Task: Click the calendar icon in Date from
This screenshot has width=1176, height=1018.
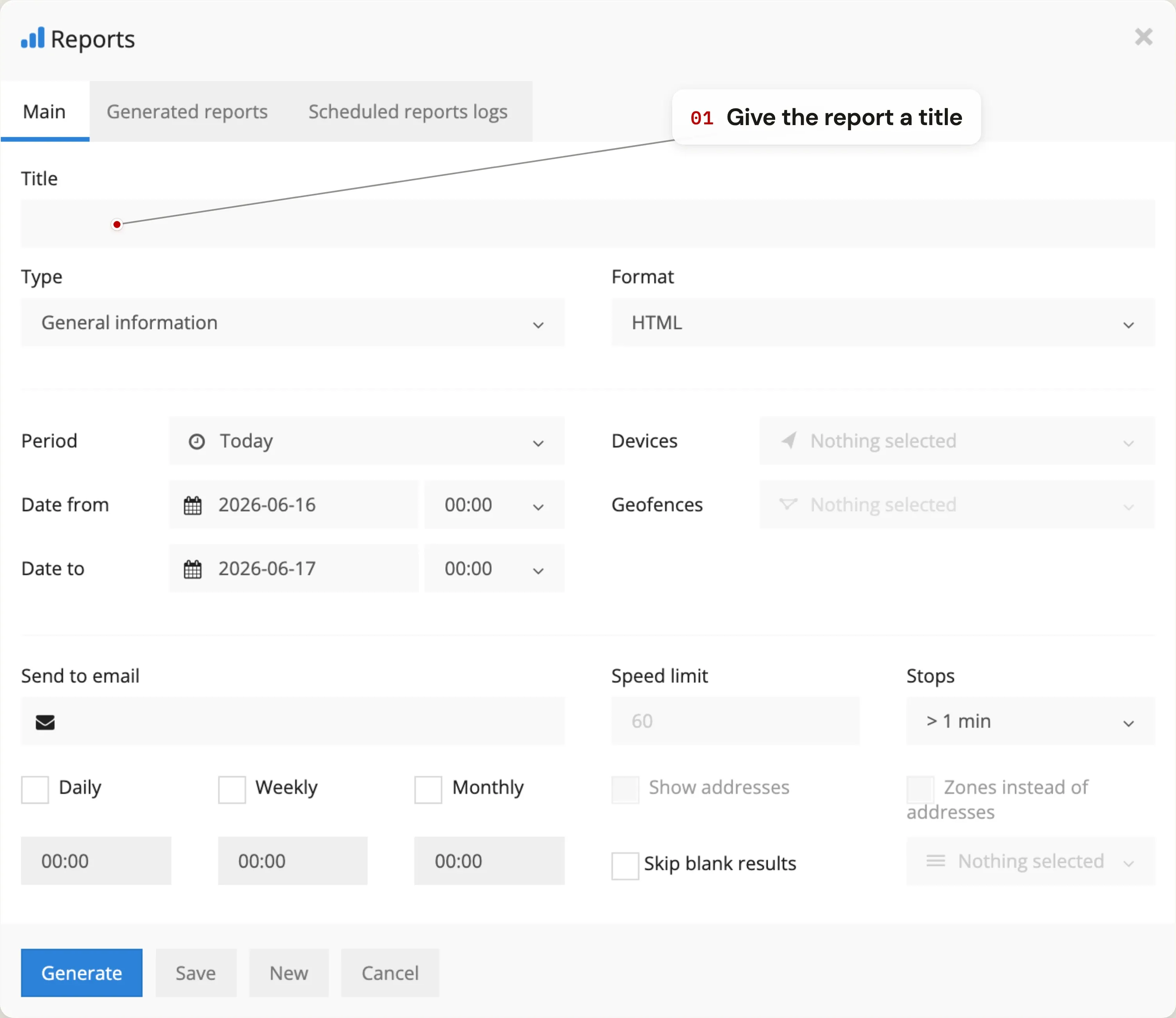Action: point(193,505)
